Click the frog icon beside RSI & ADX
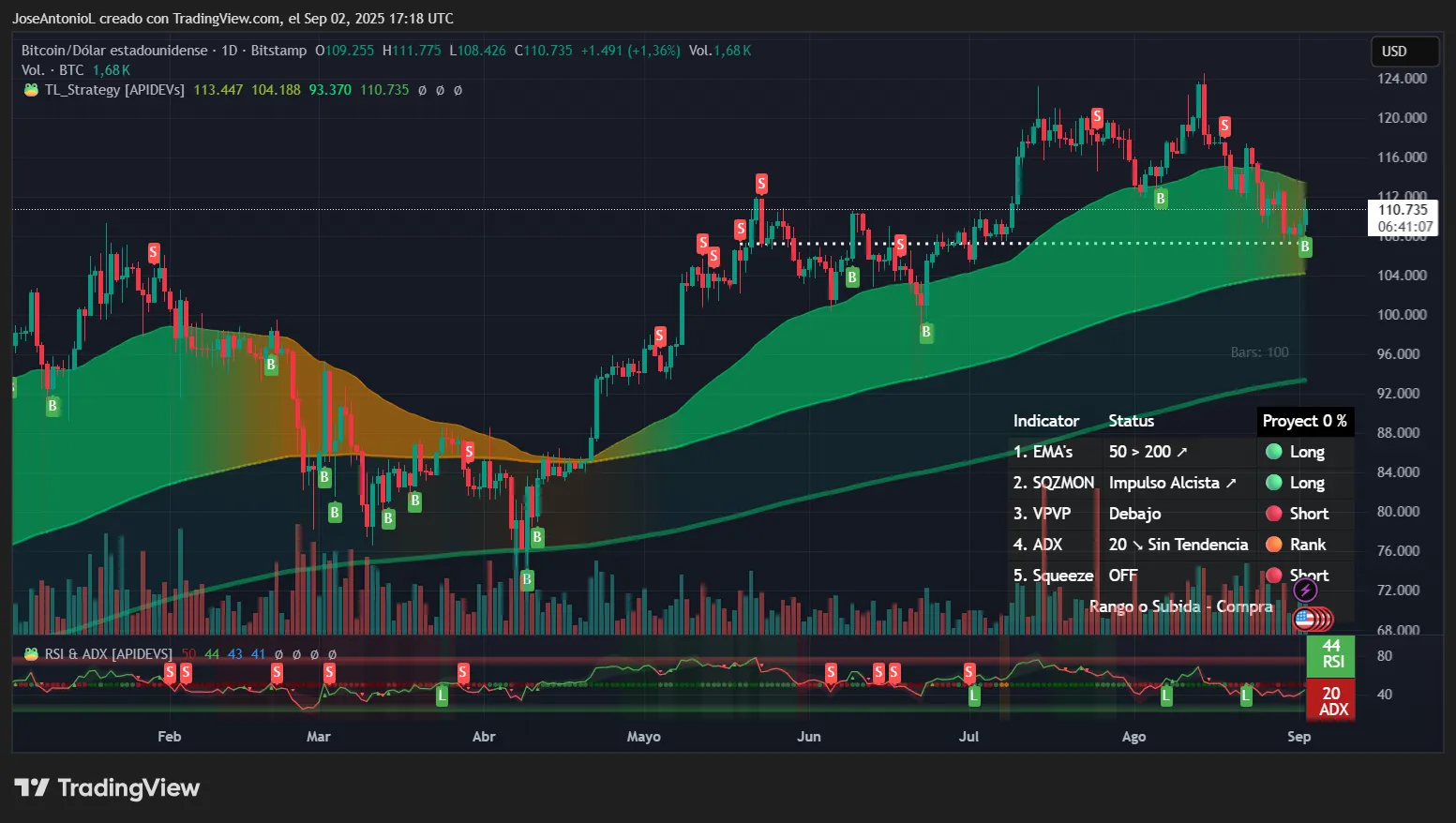The height and width of the screenshot is (823, 1456). coord(31,653)
